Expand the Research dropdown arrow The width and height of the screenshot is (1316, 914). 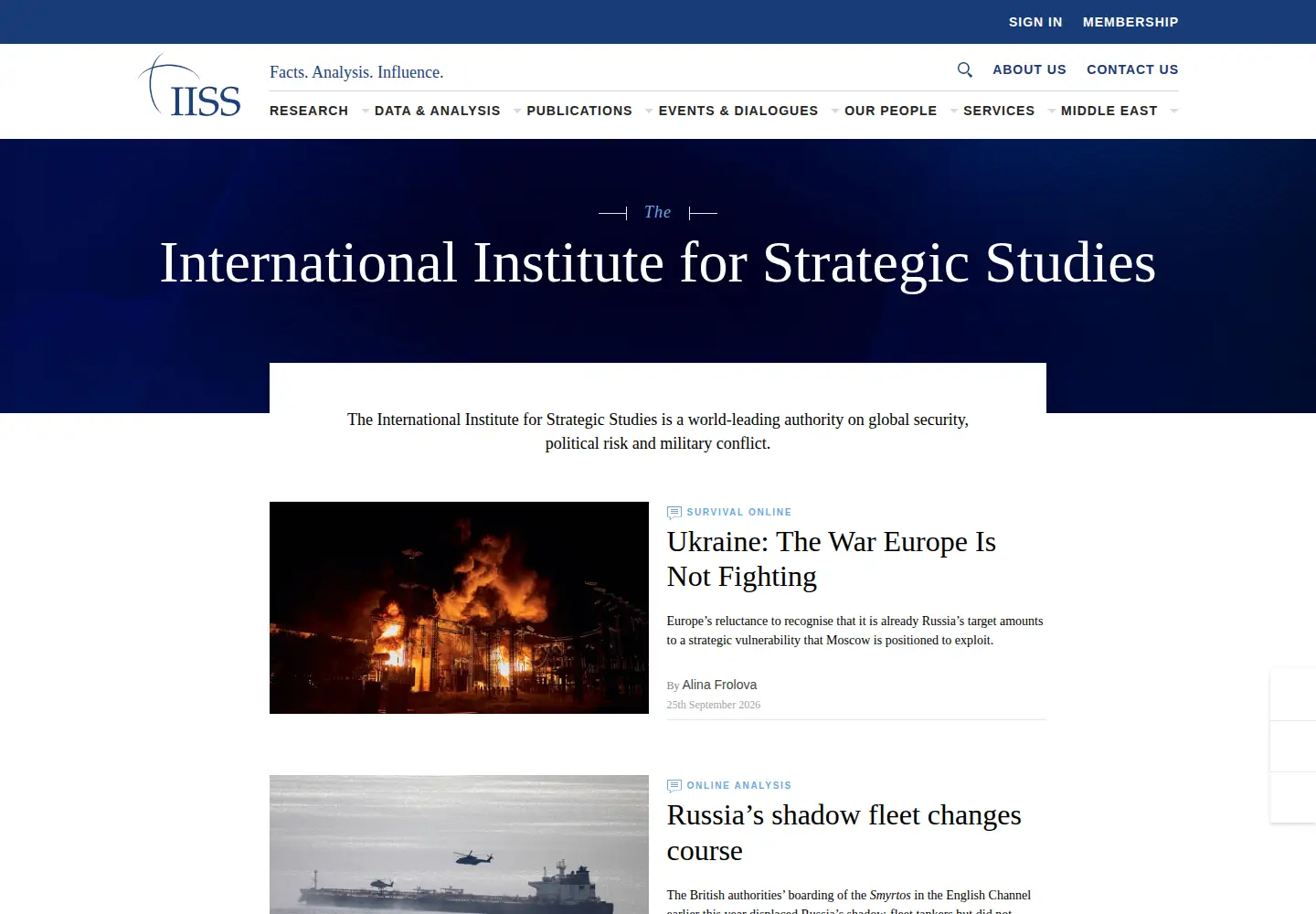(366, 112)
